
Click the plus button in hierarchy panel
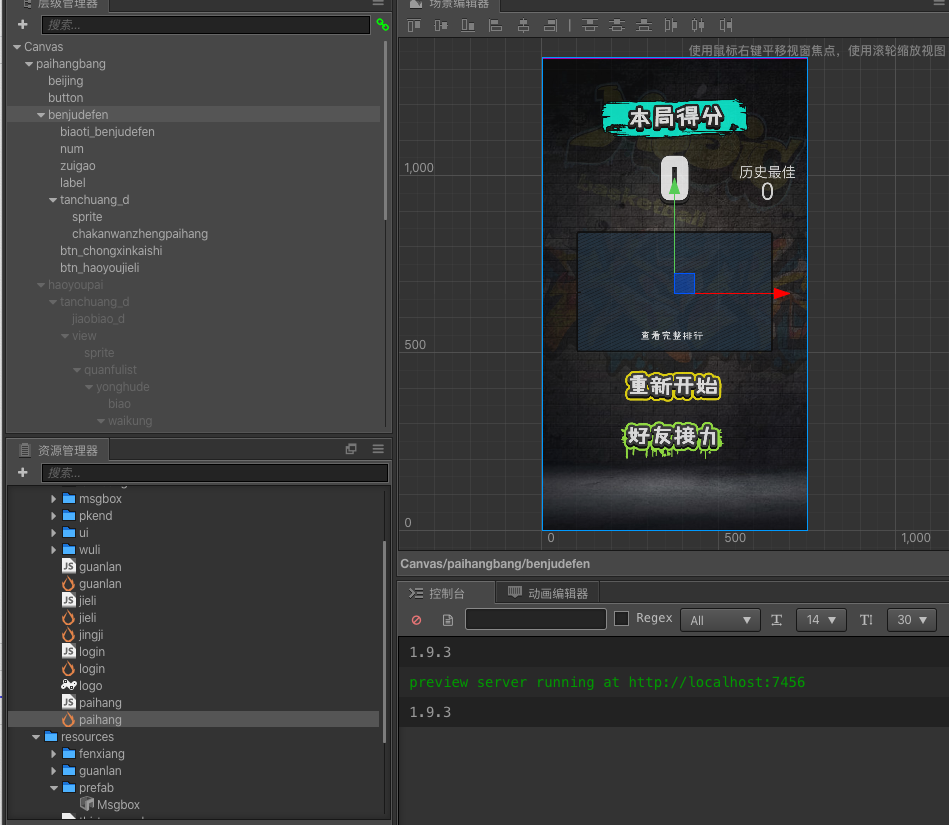tap(23, 25)
